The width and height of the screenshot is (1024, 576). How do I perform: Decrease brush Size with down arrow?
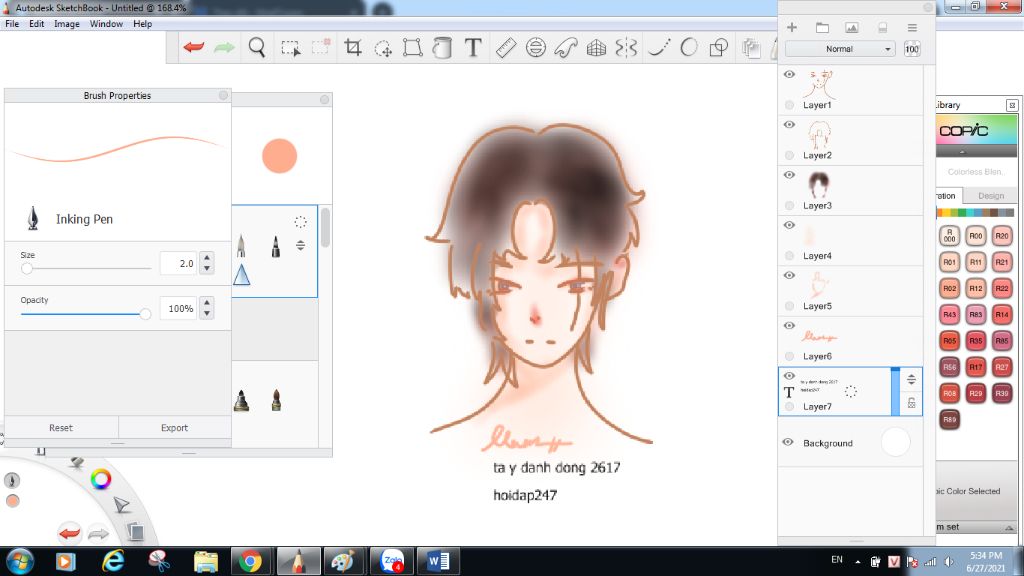[207, 268]
